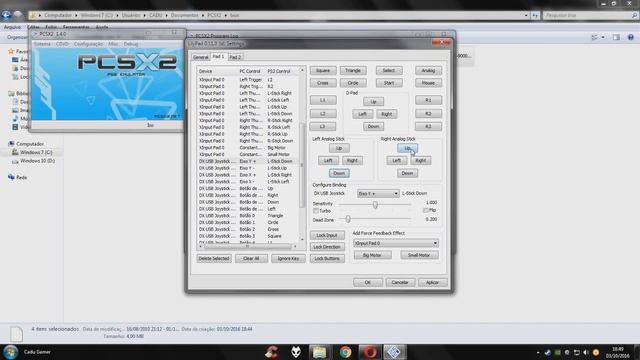Click the Ignore Key button
The image size is (640, 360).
288,258
